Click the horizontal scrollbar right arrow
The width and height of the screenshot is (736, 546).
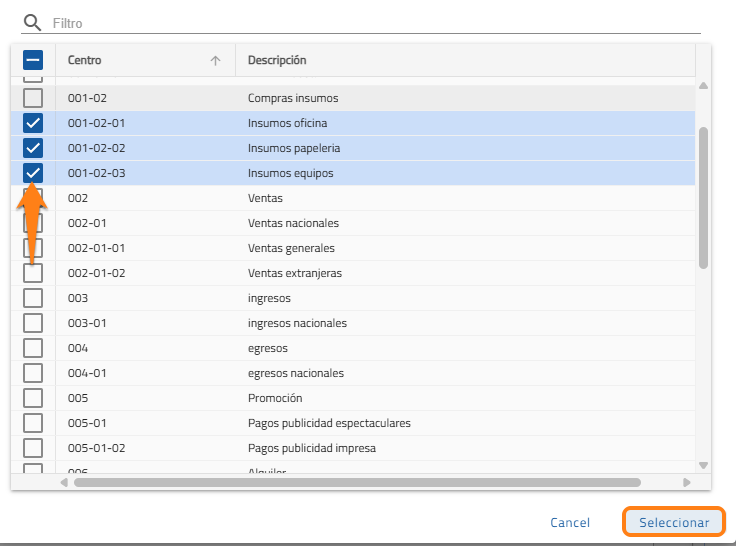click(686, 482)
